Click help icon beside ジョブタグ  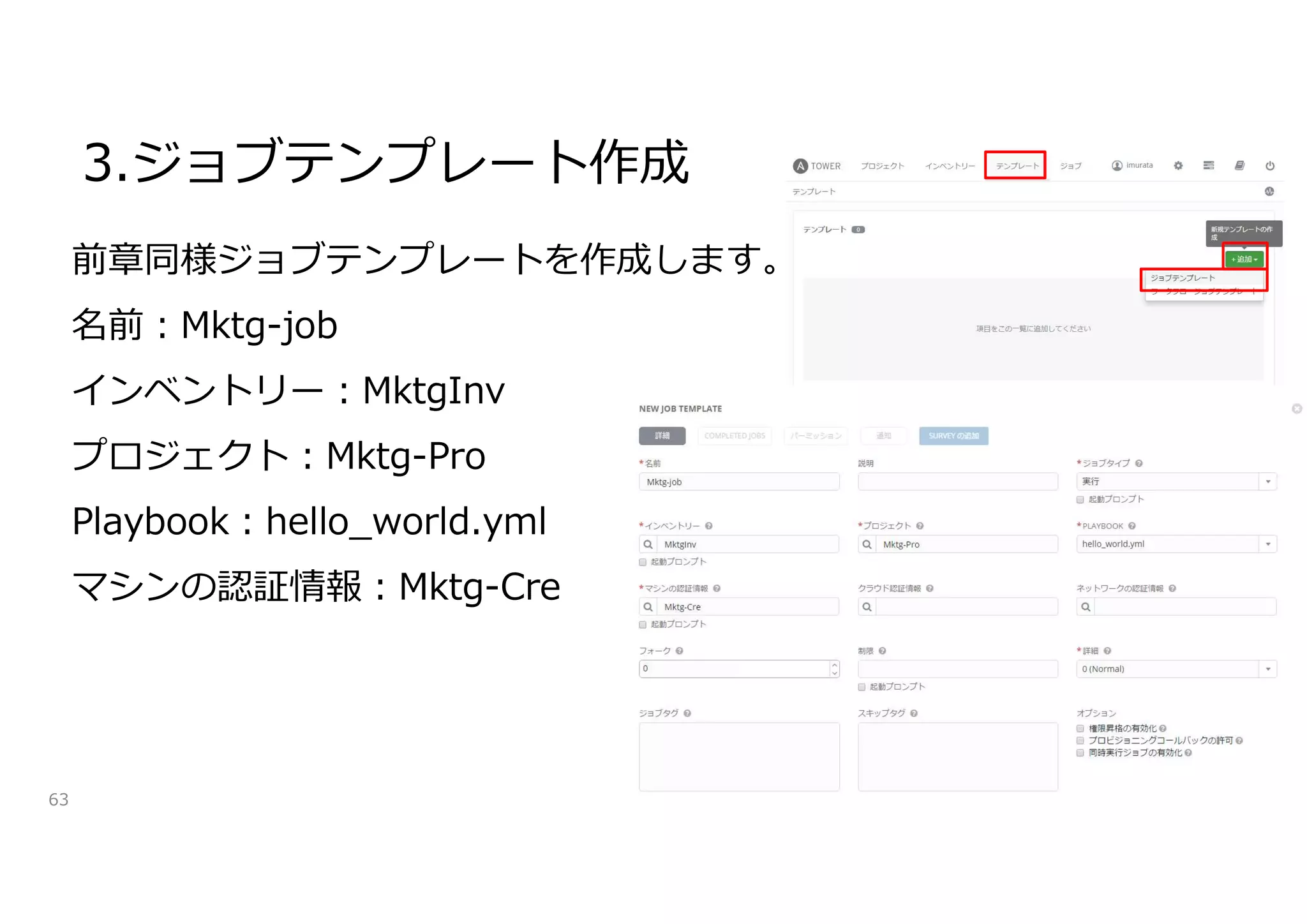(x=687, y=713)
